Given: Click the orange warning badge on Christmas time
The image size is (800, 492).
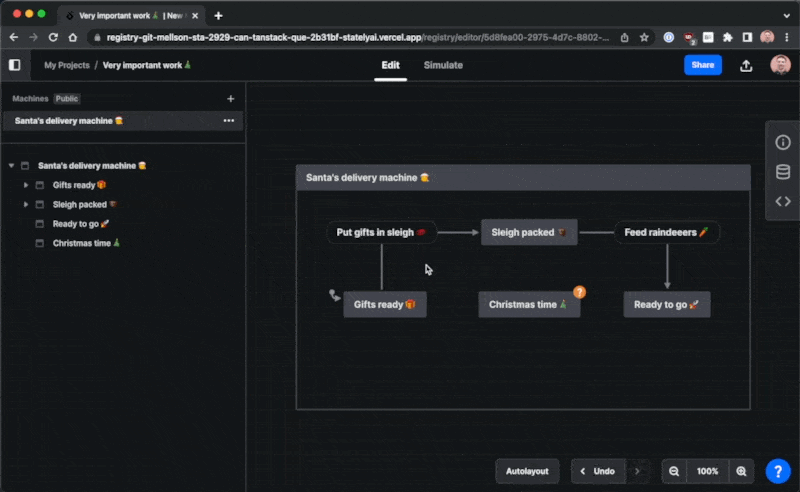Looking at the screenshot, I should click(579, 292).
